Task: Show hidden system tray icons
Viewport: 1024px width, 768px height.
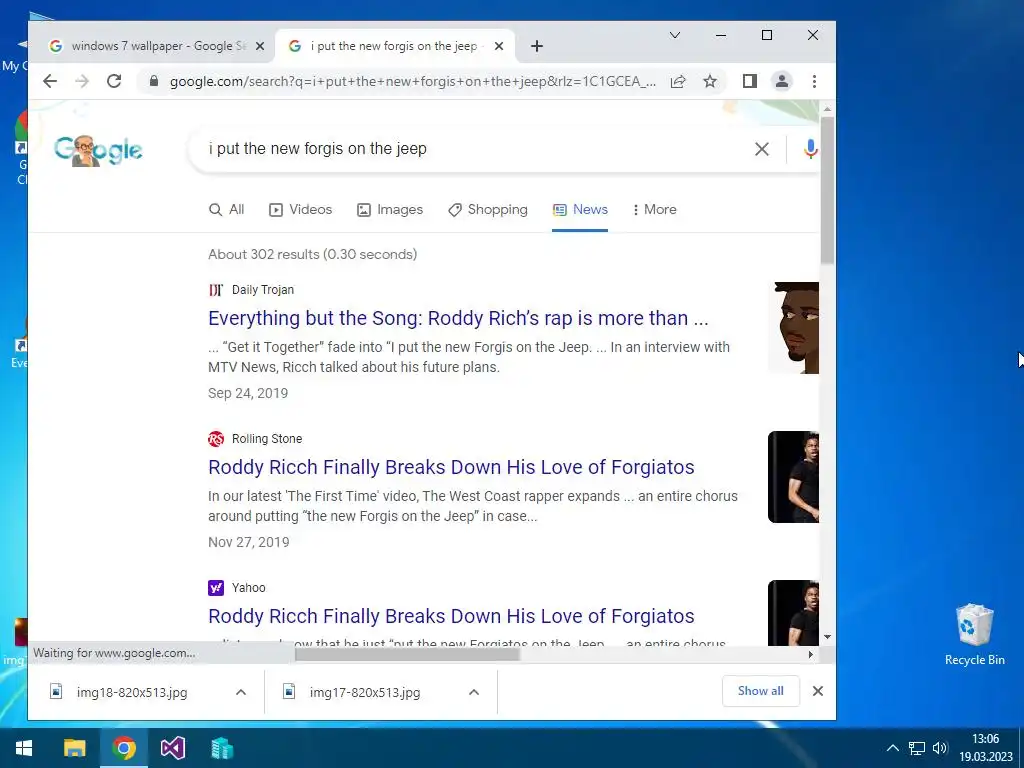Action: pos(893,748)
